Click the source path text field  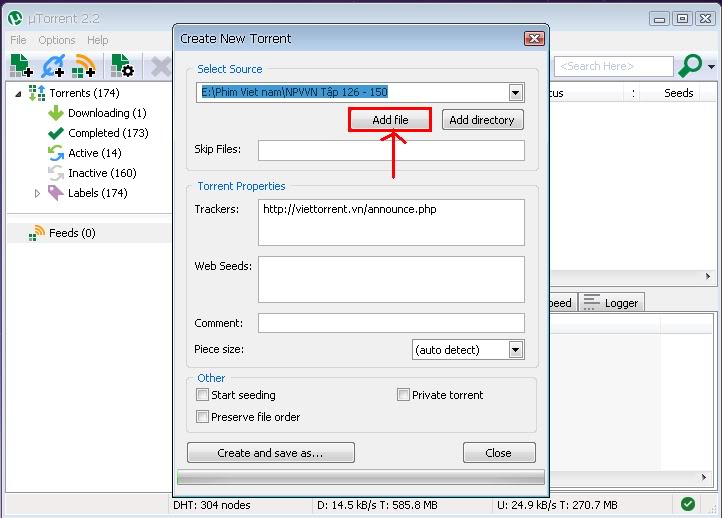click(353, 93)
